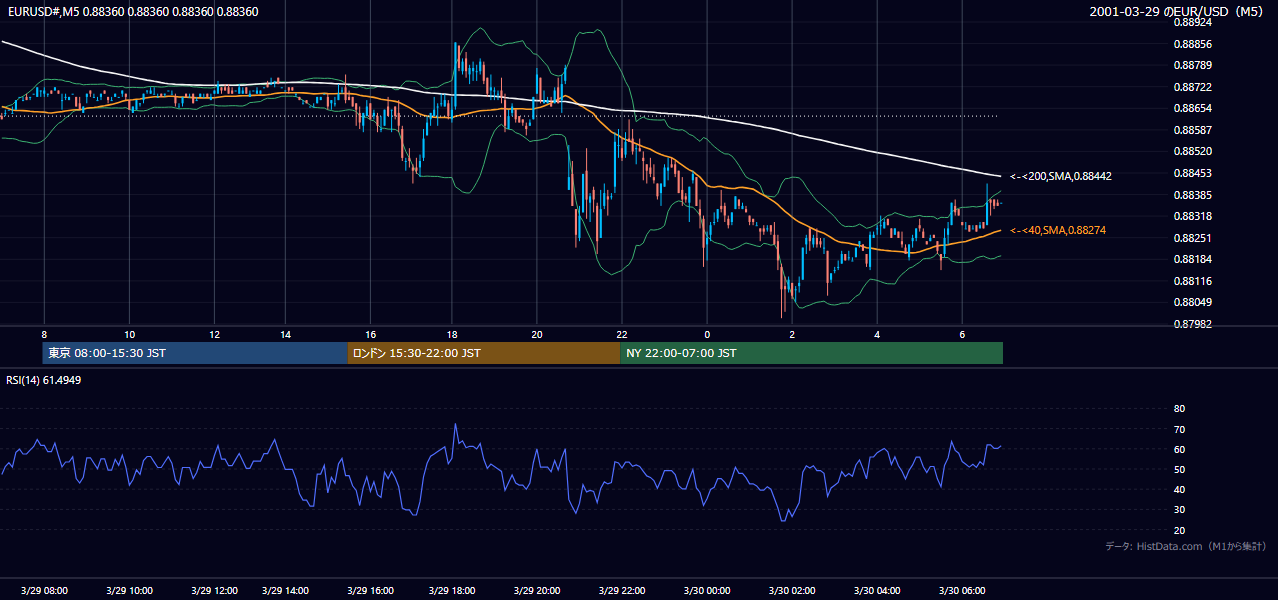
Task: Click the HistData.com data source credit
Action: [x=1186, y=546]
